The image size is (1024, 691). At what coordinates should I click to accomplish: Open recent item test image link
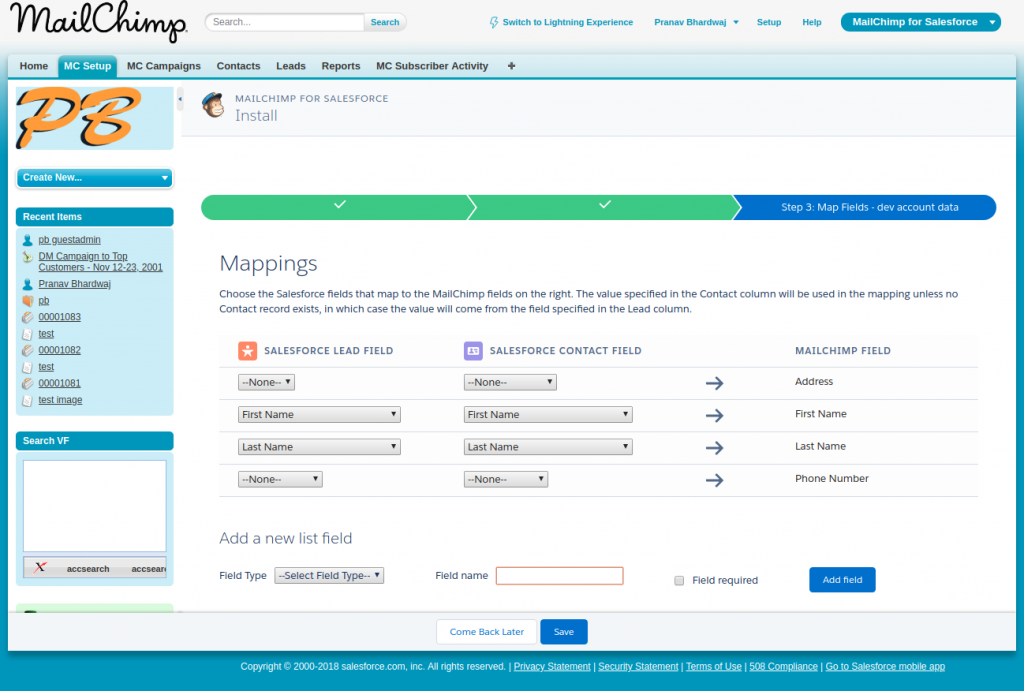pos(60,400)
